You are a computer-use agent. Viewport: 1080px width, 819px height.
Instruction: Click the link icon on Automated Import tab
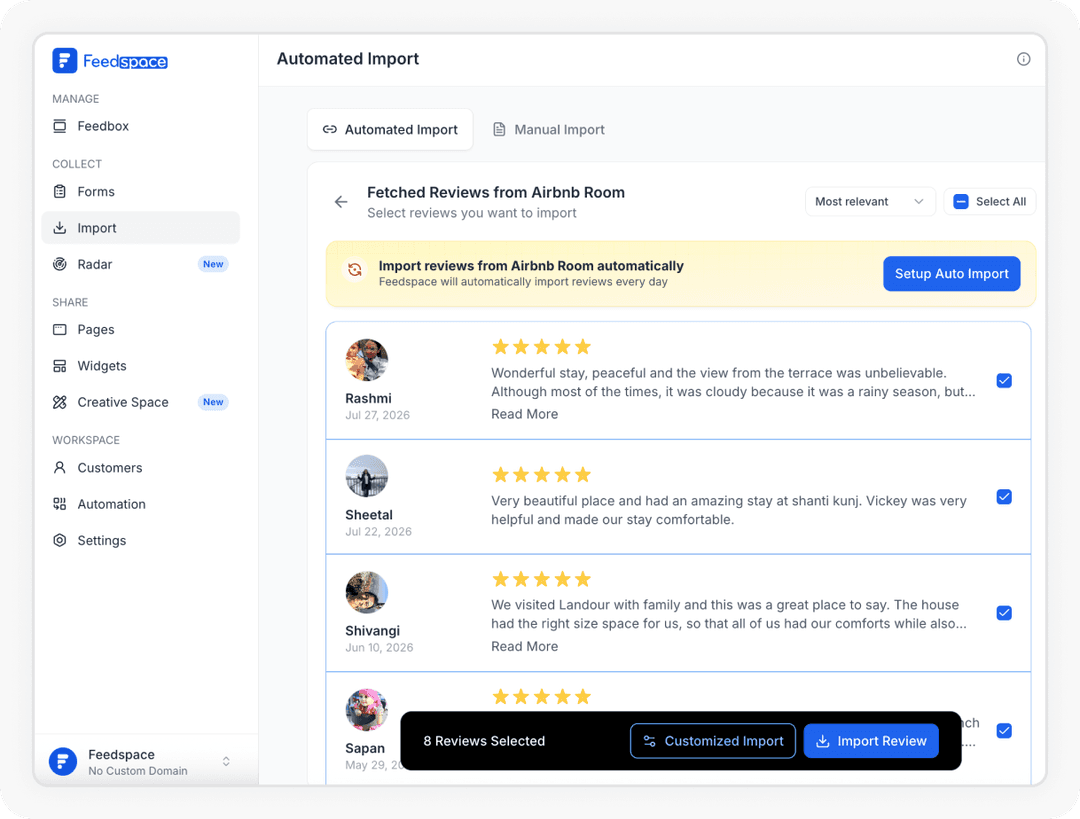pos(330,129)
